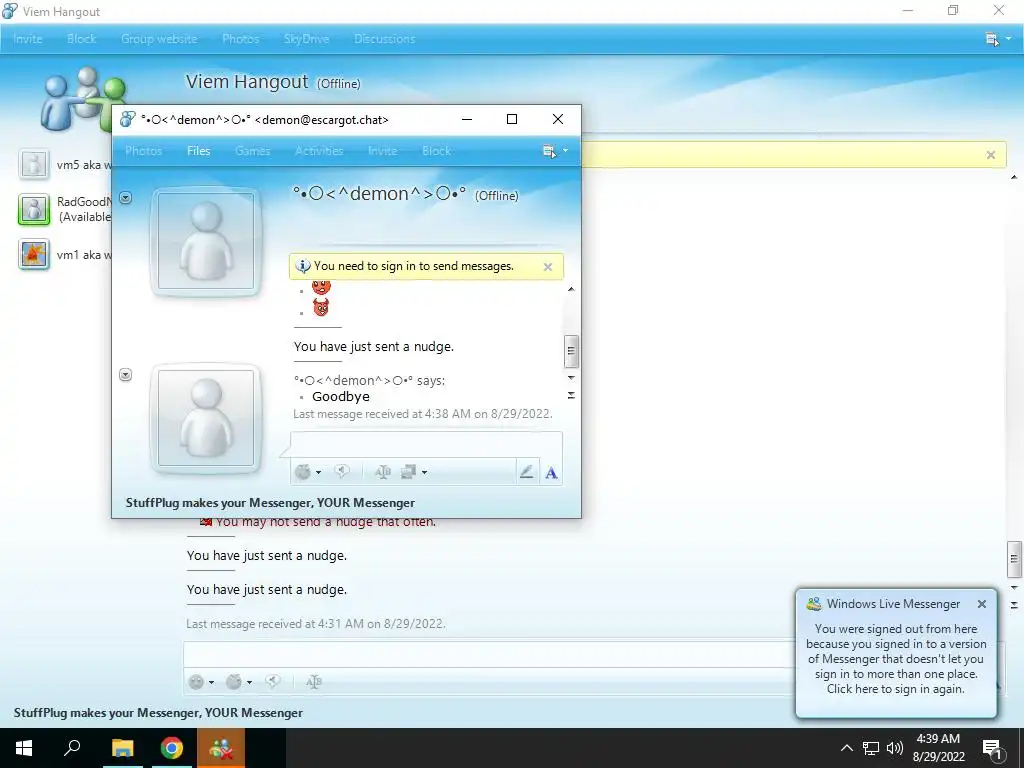Open File Explorer from taskbar
This screenshot has height=768, width=1024.
pyautogui.click(x=122, y=748)
